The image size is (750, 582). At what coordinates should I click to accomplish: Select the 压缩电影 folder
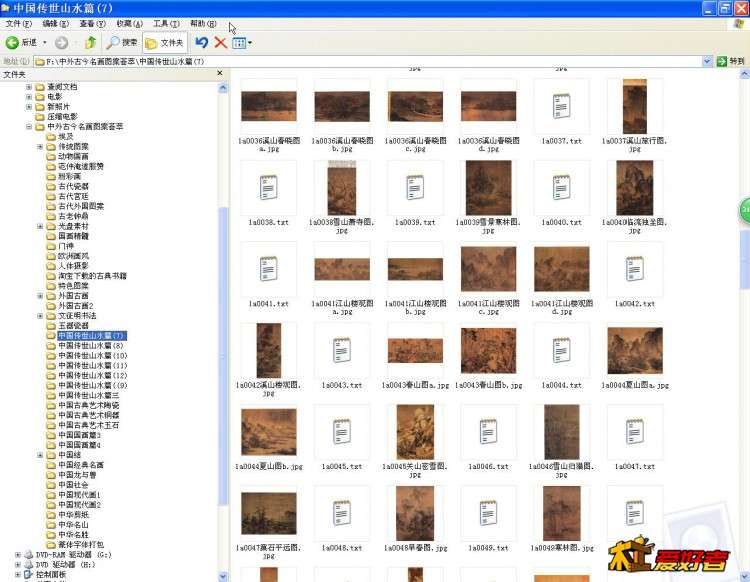pos(62,117)
